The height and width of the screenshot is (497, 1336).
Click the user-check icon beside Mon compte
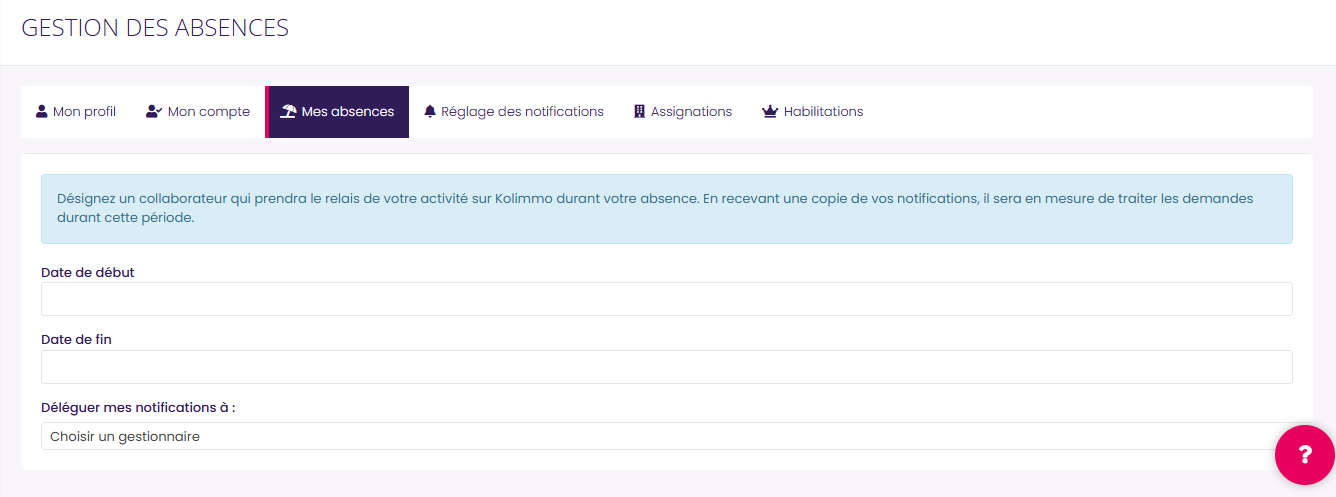pyautogui.click(x=154, y=112)
